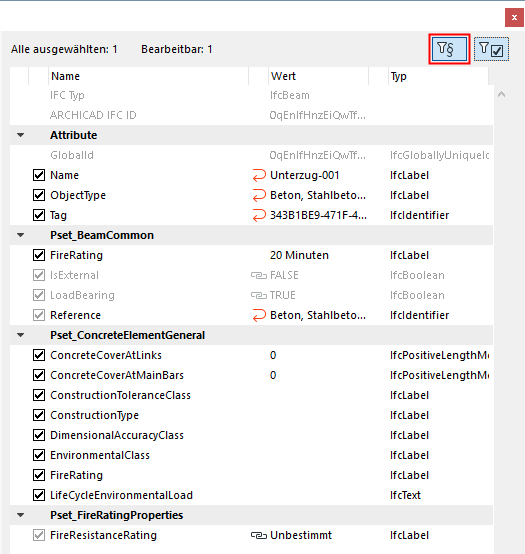Toggle FireRating checkbox under Pset_ConcreteElementGeneral
This screenshot has width=525, height=554.
pyautogui.click(x=39, y=475)
